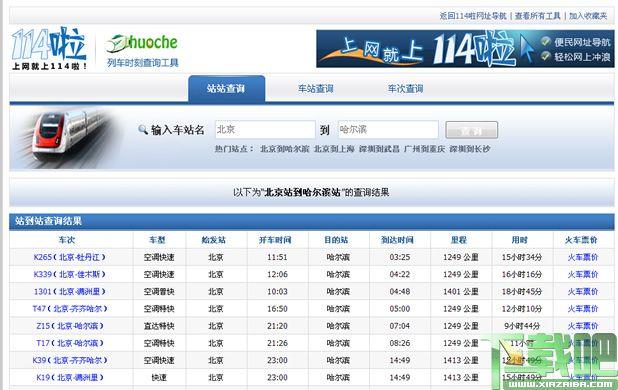Click the 始发站 column header
The image size is (618, 390).
tap(214, 240)
